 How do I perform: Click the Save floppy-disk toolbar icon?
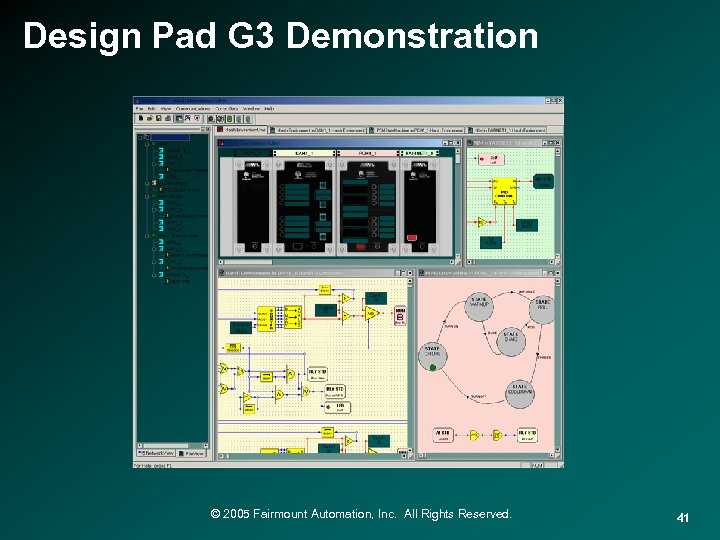pos(158,118)
